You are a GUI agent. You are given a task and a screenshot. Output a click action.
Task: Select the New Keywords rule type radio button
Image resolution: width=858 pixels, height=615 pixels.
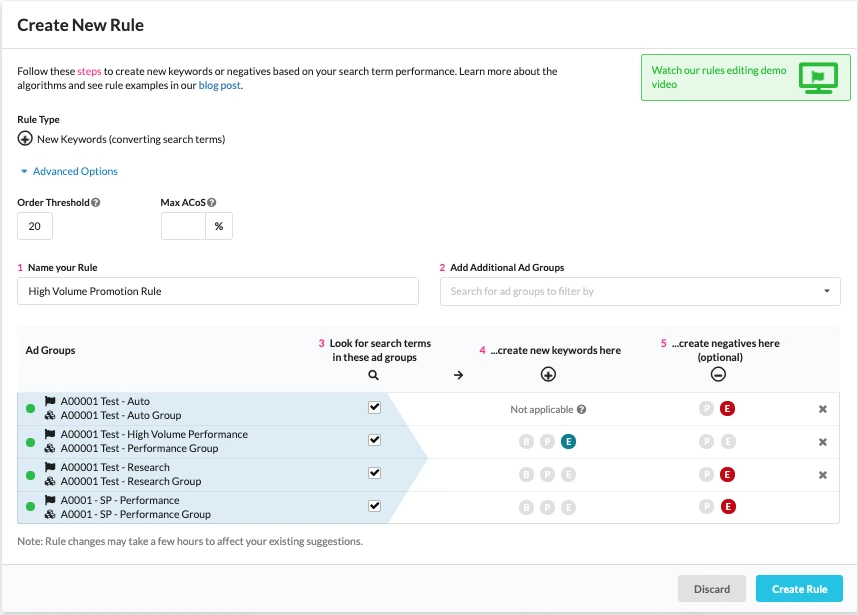[x=25, y=139]
